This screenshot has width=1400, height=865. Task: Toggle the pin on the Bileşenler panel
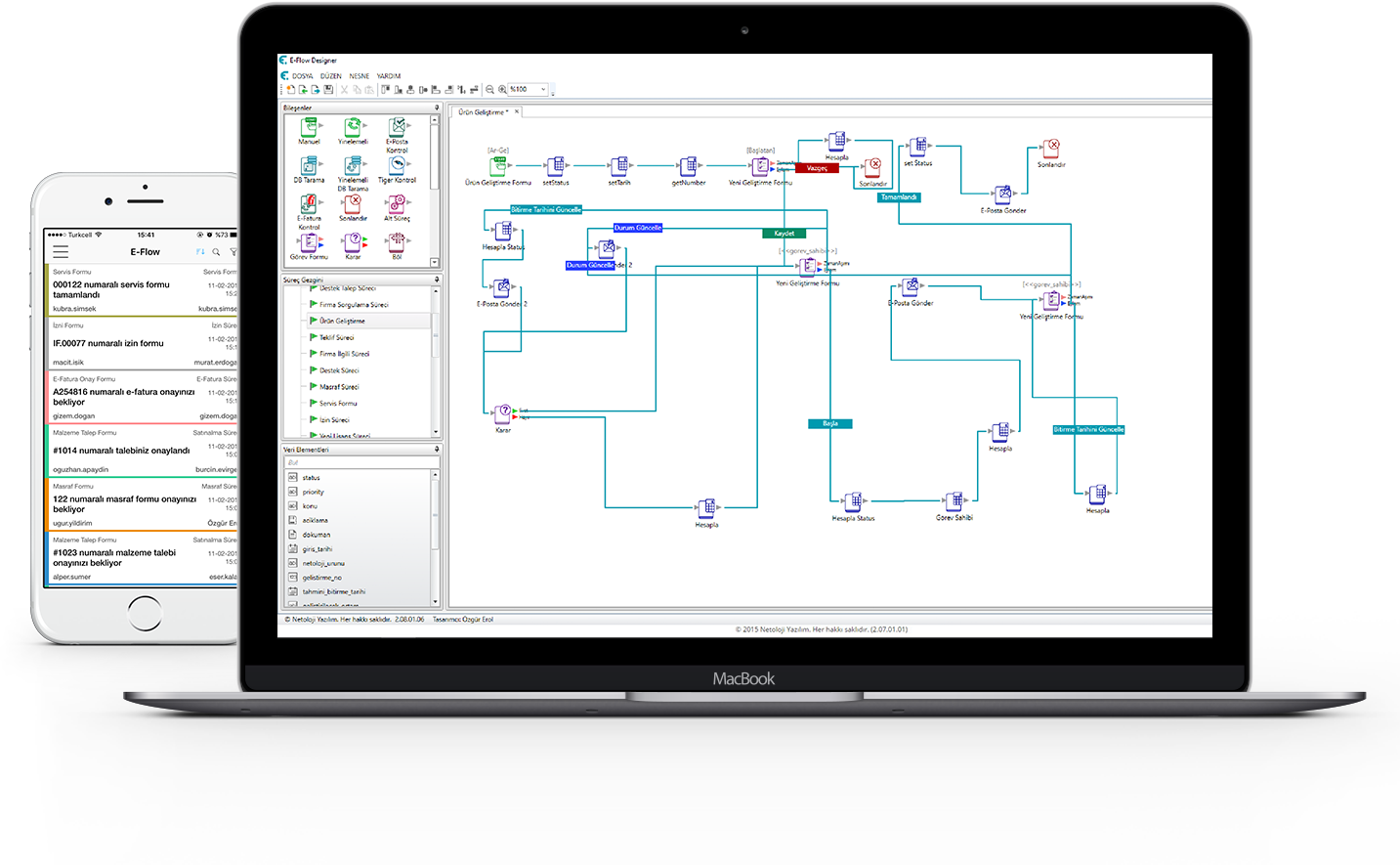tap(437, 108)
